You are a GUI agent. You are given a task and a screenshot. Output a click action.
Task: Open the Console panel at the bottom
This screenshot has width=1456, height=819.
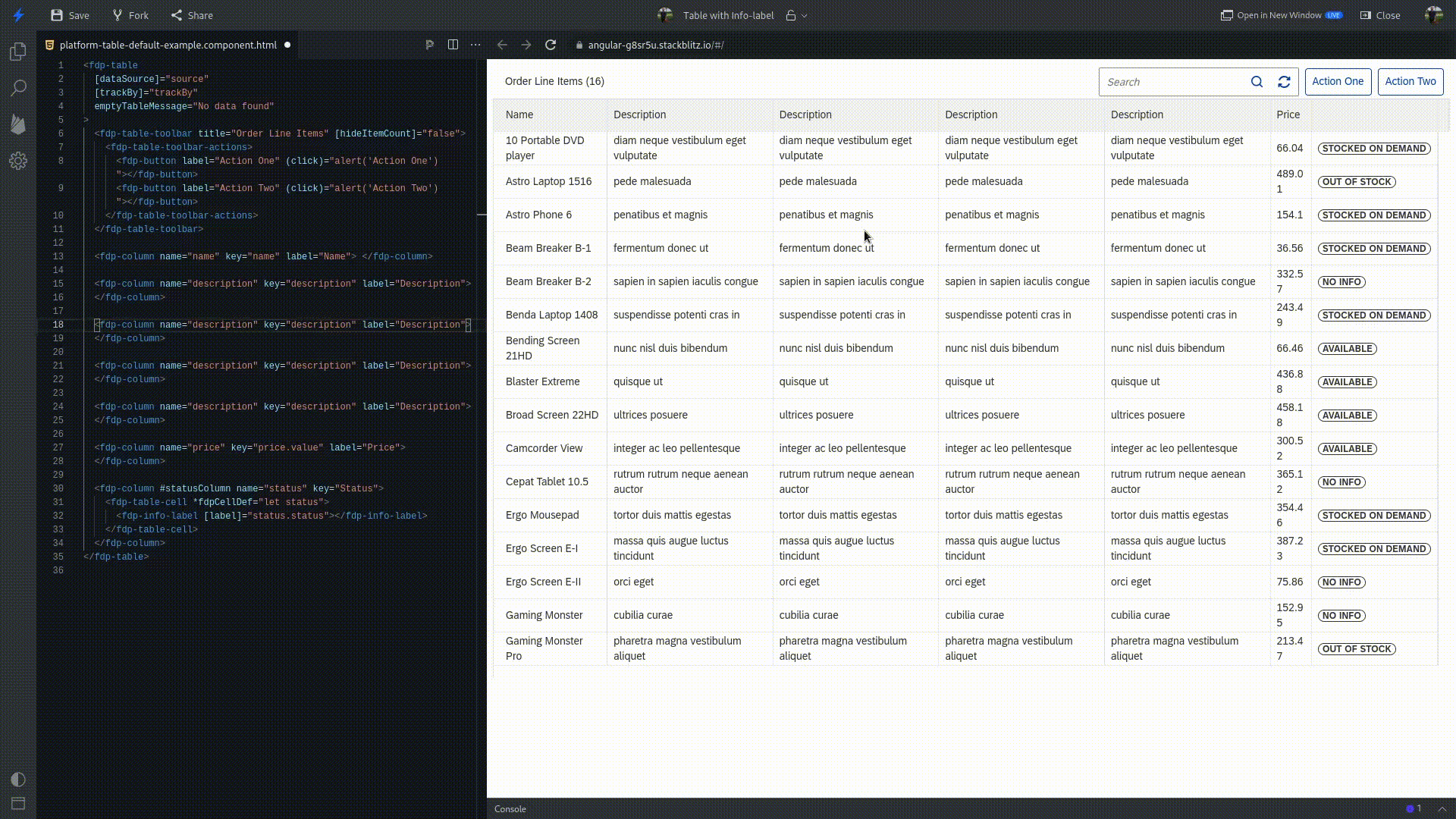tap(510, 809)
